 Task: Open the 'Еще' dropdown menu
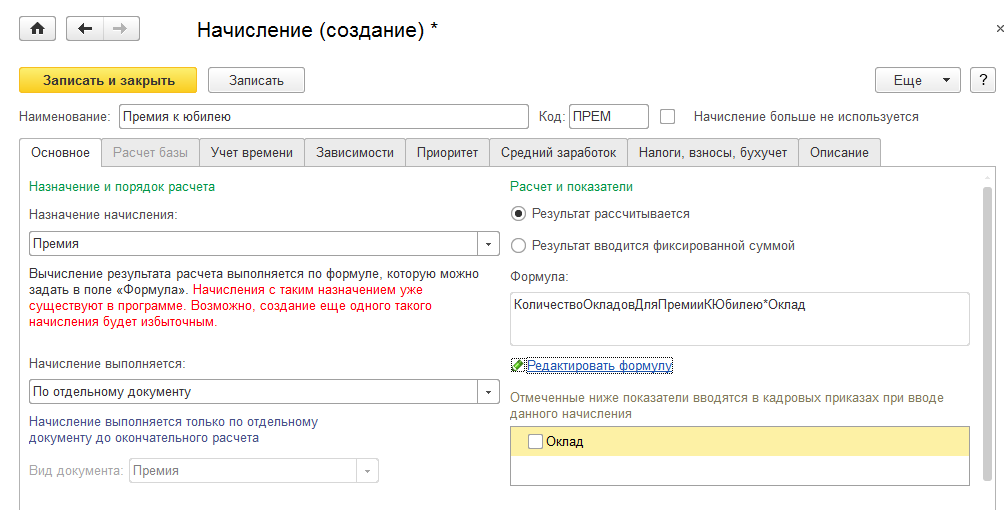tap(917, 80)
